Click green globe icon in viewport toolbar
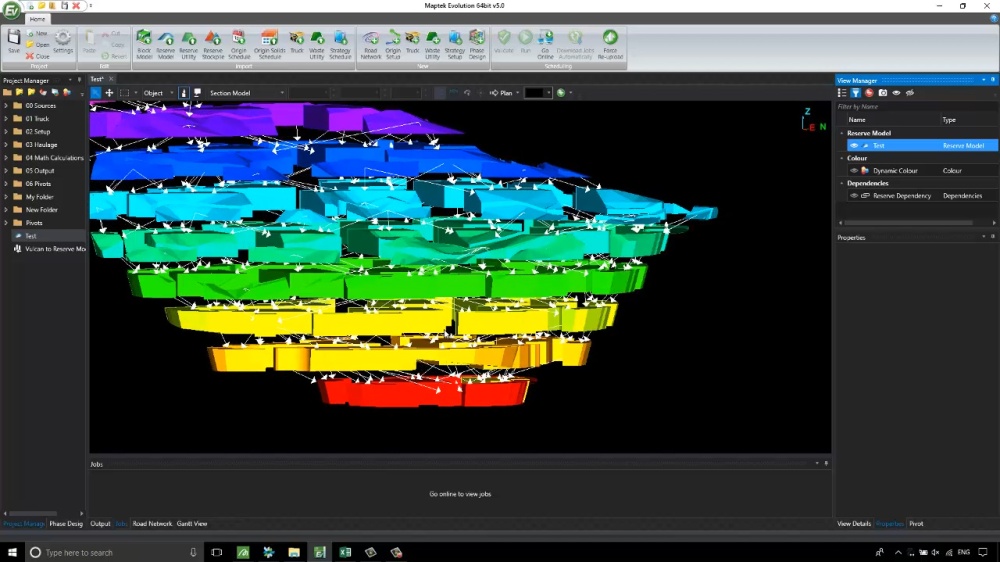This screenshot has width=1000, height=562. pyautogui.click(x=561, y=93)
